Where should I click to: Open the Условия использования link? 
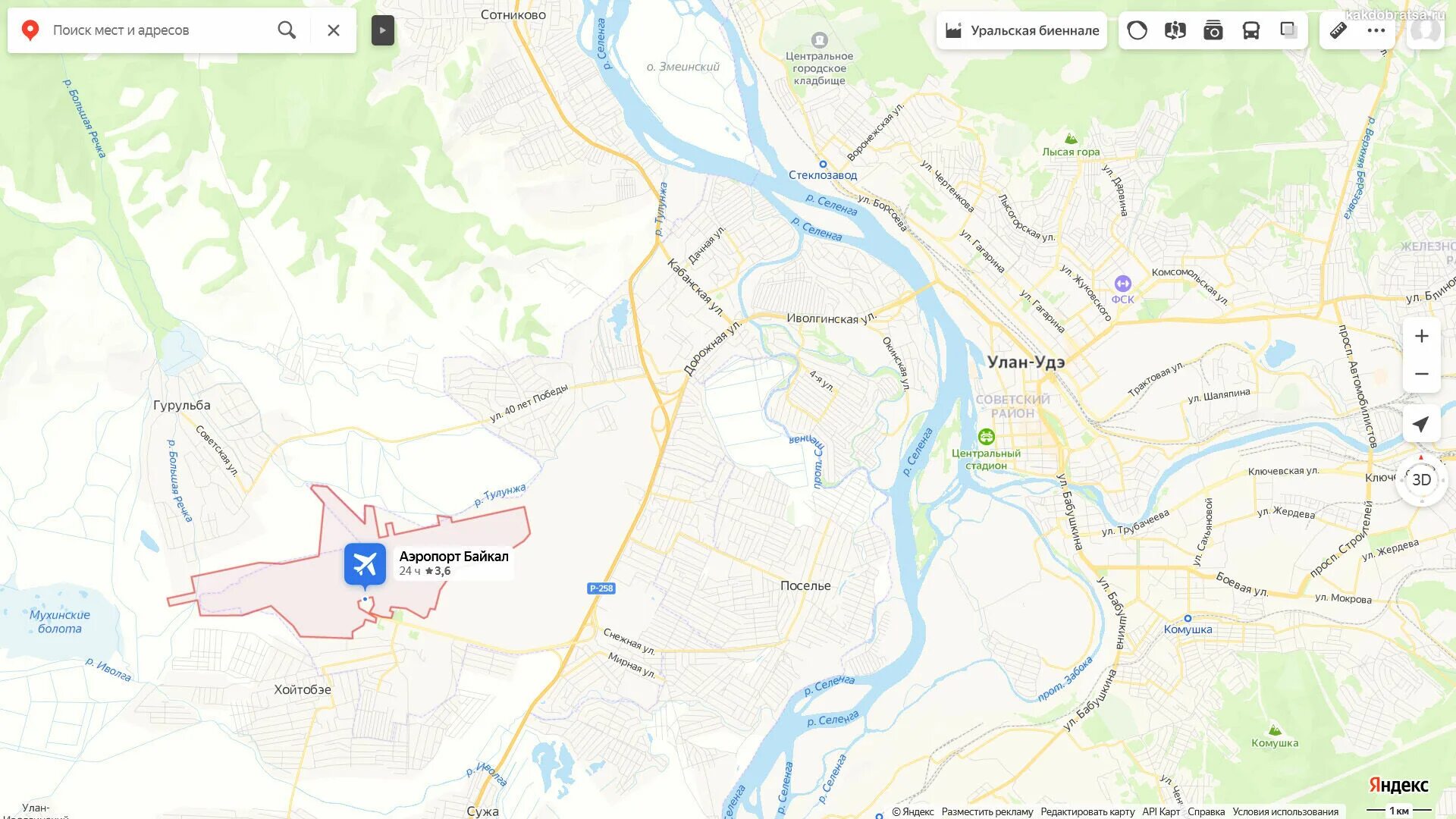[x=1285, y=811]
